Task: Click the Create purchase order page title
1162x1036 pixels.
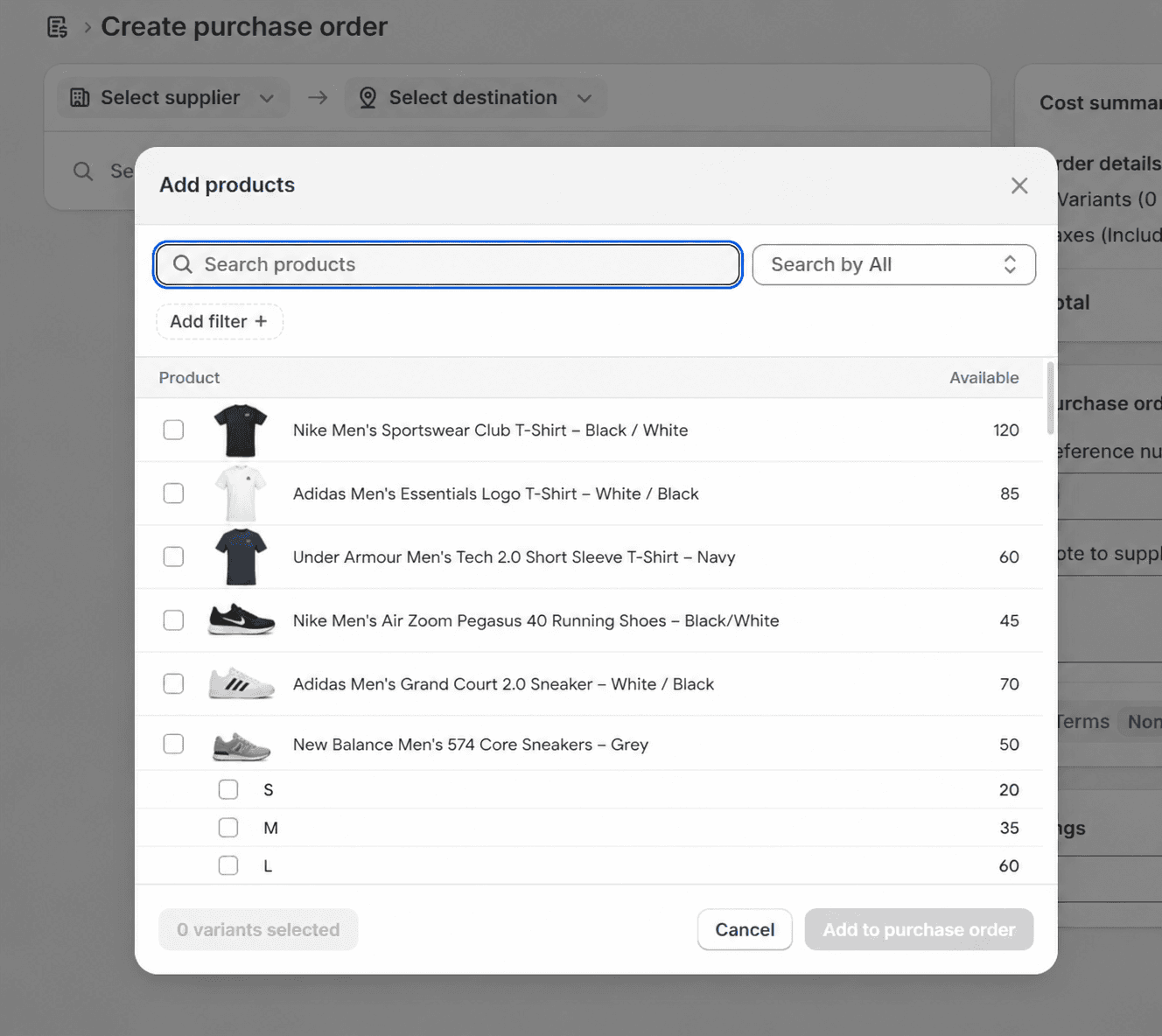Action: click(244, 26)
